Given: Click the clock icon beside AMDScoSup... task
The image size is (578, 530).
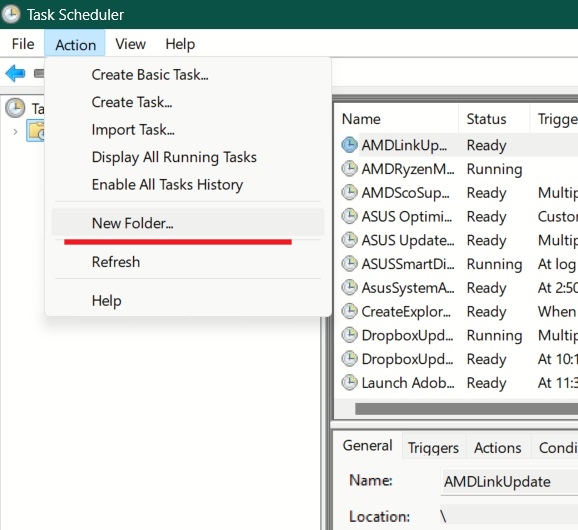Looking at the screenshot, I should click(349, 192).
